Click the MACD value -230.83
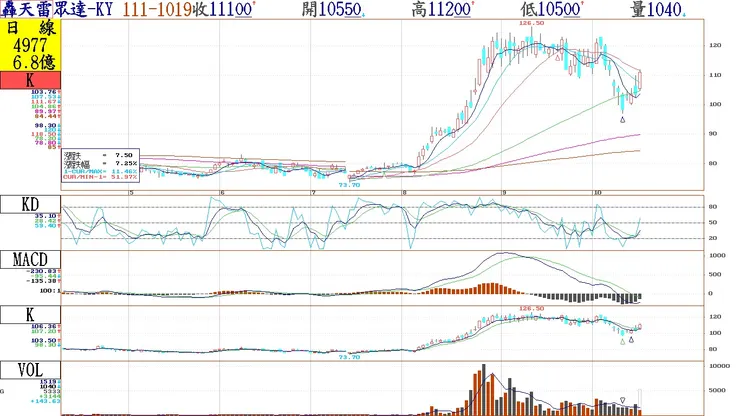This screenshot has height=416, width=740. tap(42, 271)
